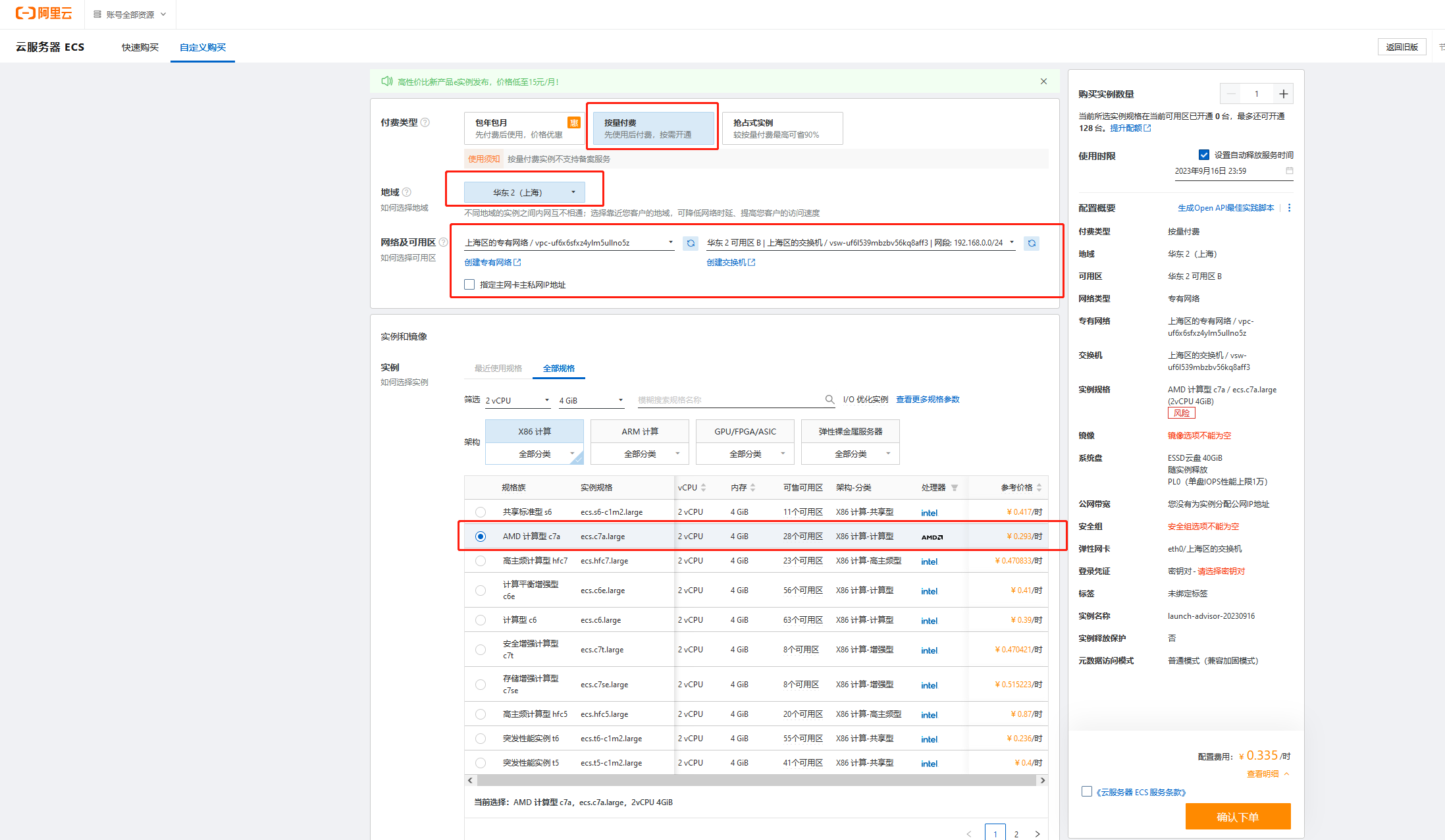This screenshot has width=1445, height=840.
Task: Click the speaker icon in the announcement banner
Action: click(x=387, y=82)
